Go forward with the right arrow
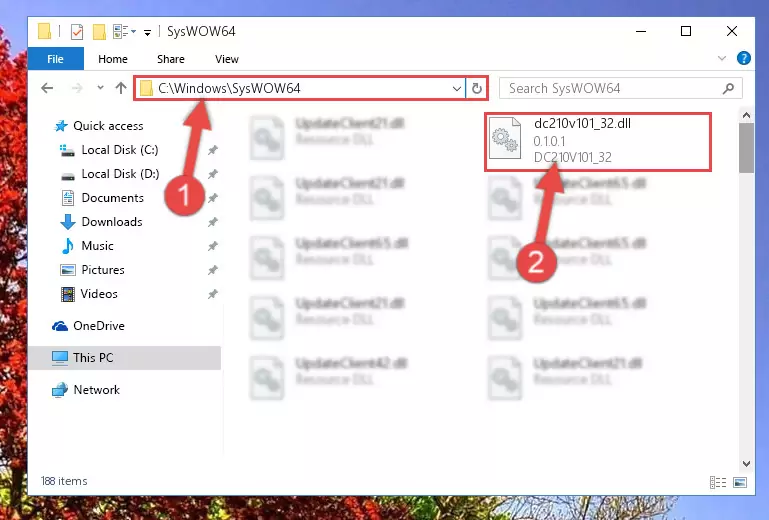This screenshot has width=769, height=520. 77,88
